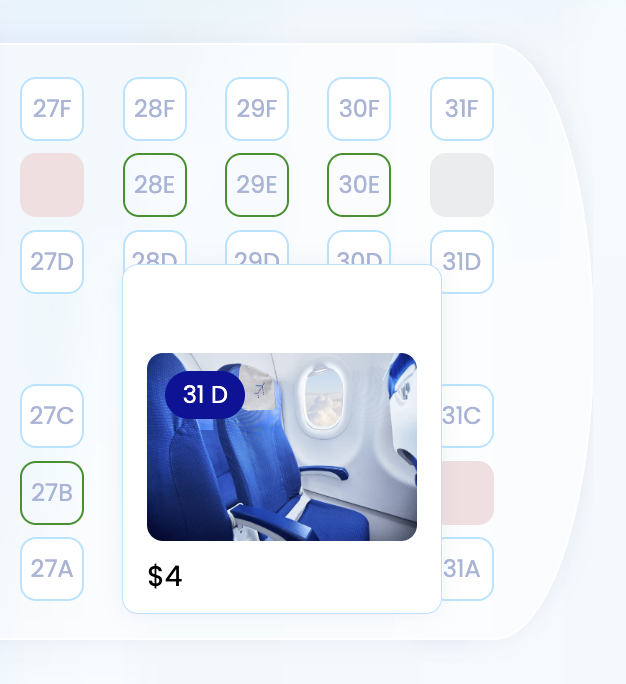Choose green-outlined seat 27B
This screenshot has width=626, height=684.
(52, 492)
